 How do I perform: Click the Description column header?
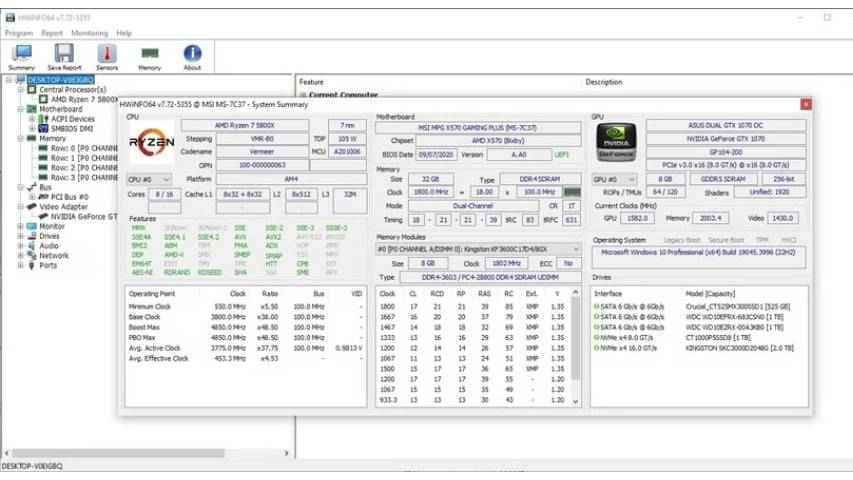pyautogui.click(x=604, y=82)
